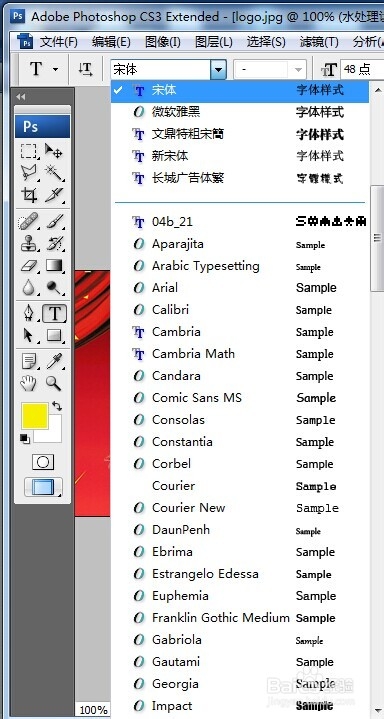
Task: Choose the Arial font from list
Action: (240, 288)
